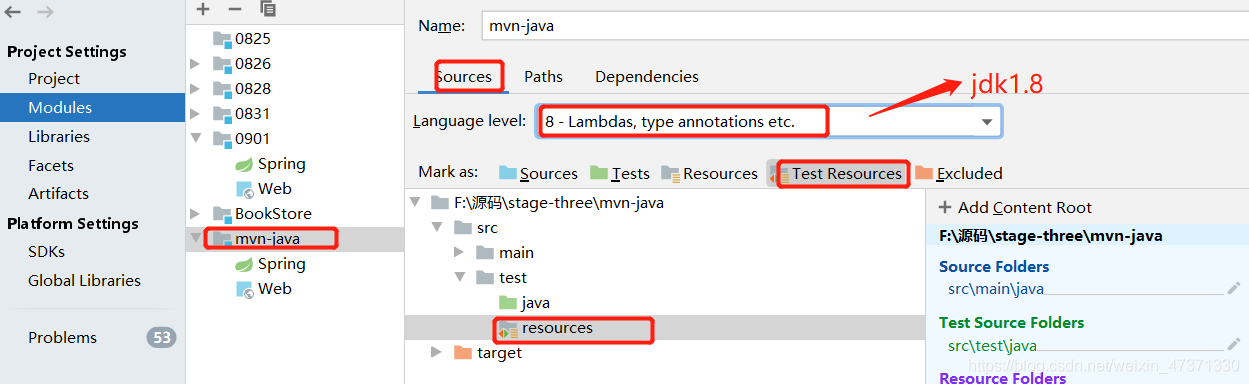Screen dimensions: 1249x384
Task: Click the orange target folder icon
Action: click(x=462, y=353)
